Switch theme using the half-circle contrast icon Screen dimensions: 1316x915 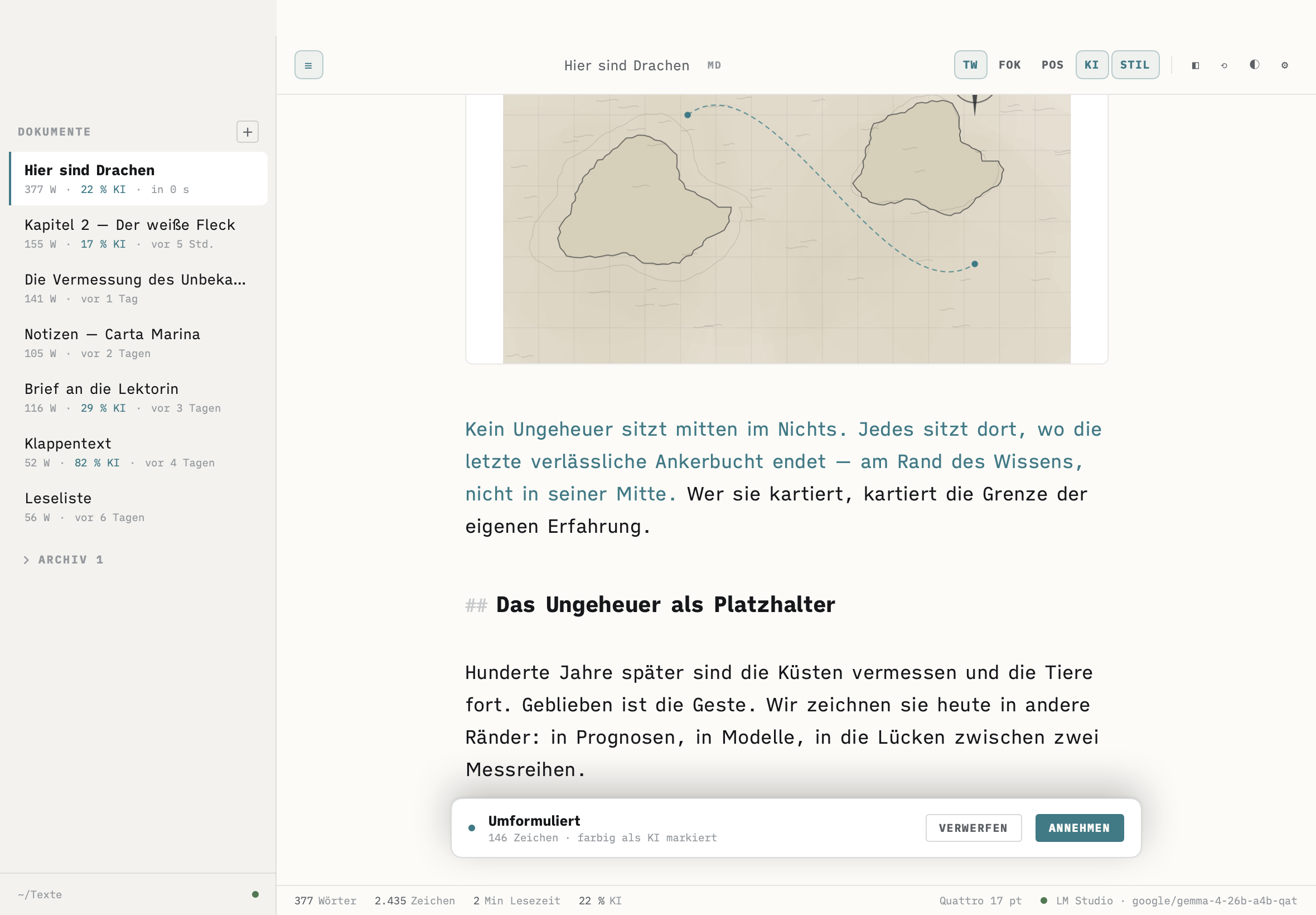pos(1254,65)
